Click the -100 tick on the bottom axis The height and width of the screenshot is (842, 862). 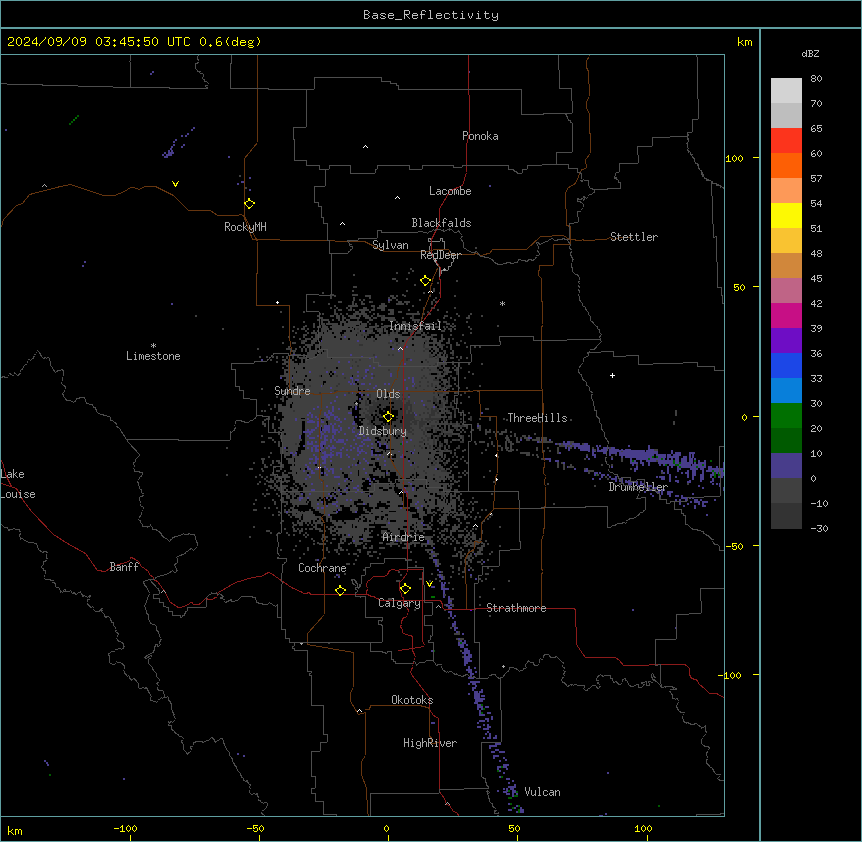click(x=125, y=828)
